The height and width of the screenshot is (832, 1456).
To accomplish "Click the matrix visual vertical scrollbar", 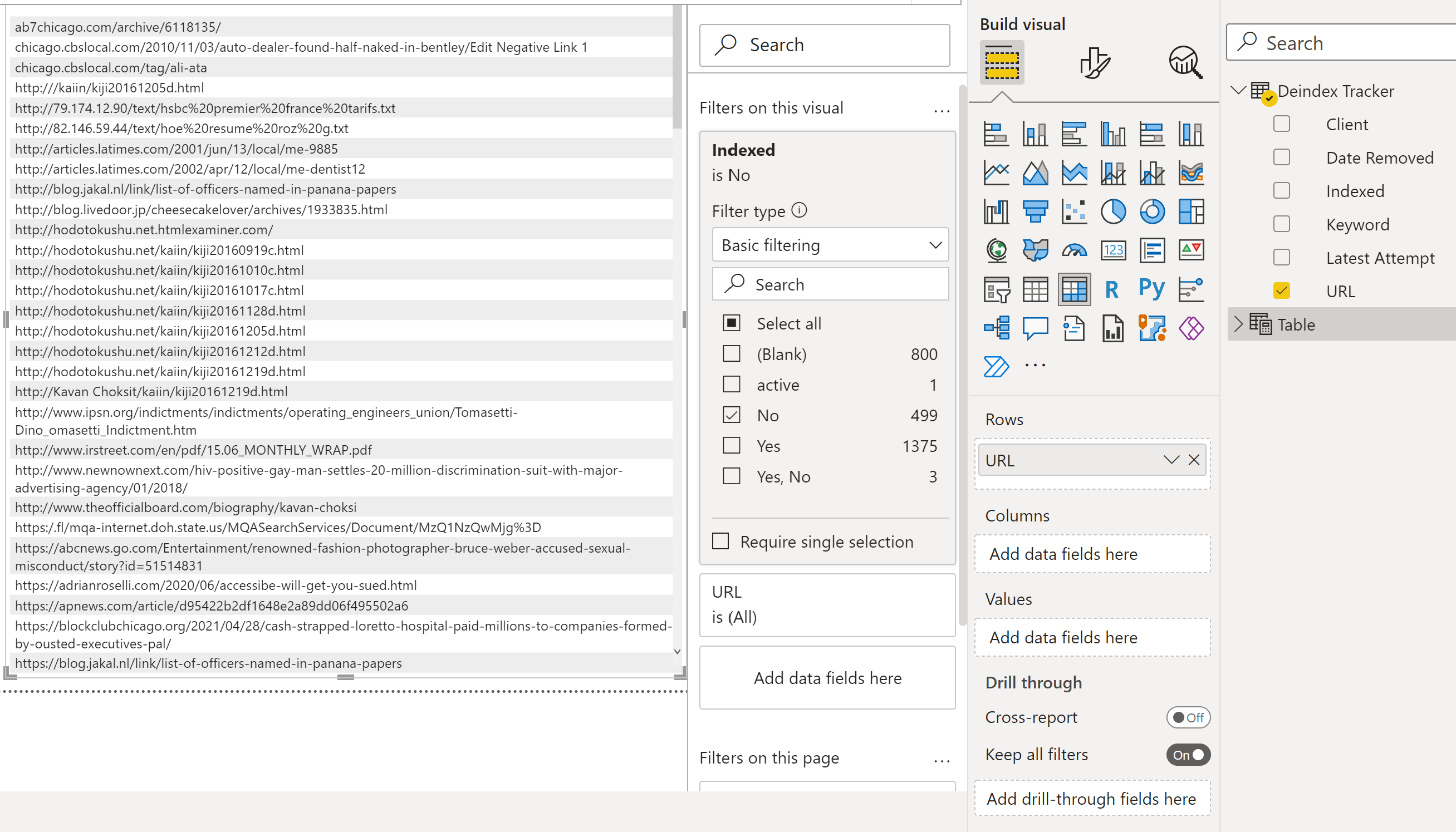I will pyautogui.click(x=678, y=67).
